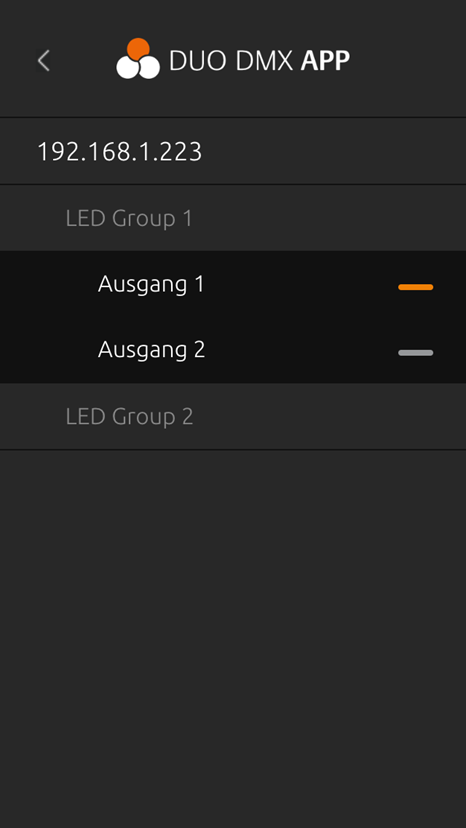This screenshot has width=466, height=828.
Task: Click the gray status bar for Ausgang 2
Action: click(416, 353)
